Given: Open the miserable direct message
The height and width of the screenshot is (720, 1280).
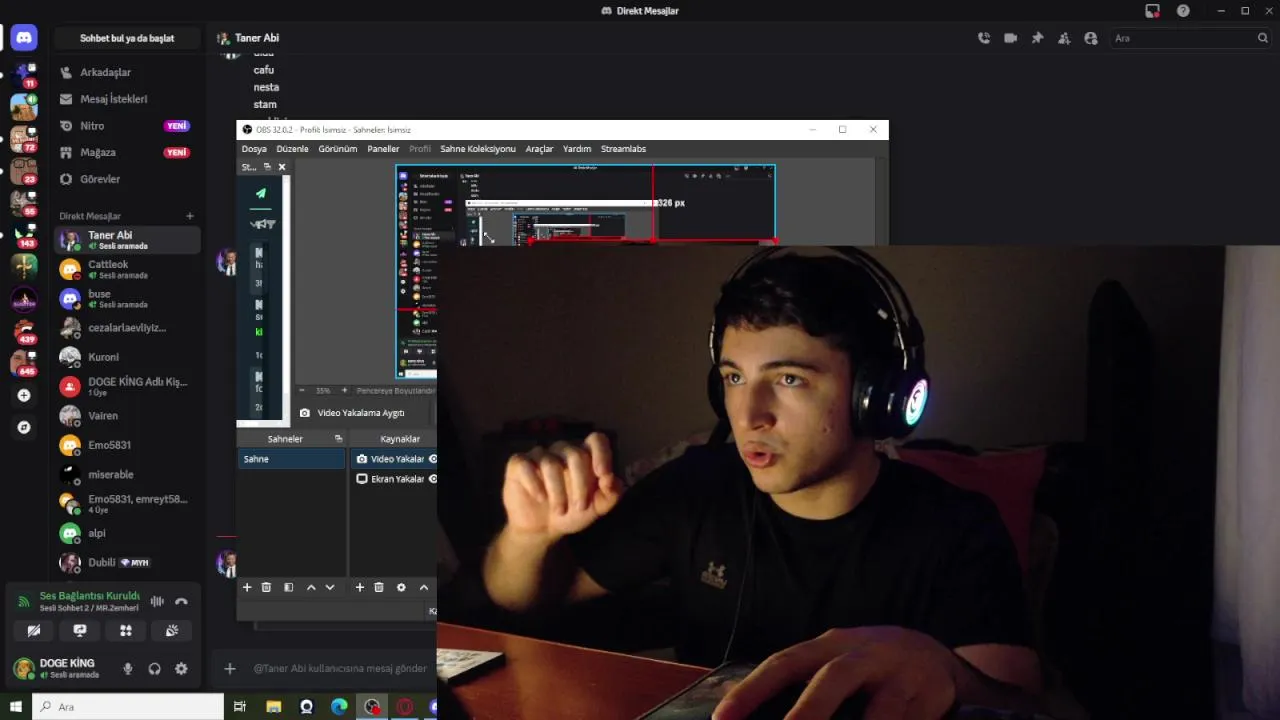Looking at the screenshot, I should pos(127,474).
